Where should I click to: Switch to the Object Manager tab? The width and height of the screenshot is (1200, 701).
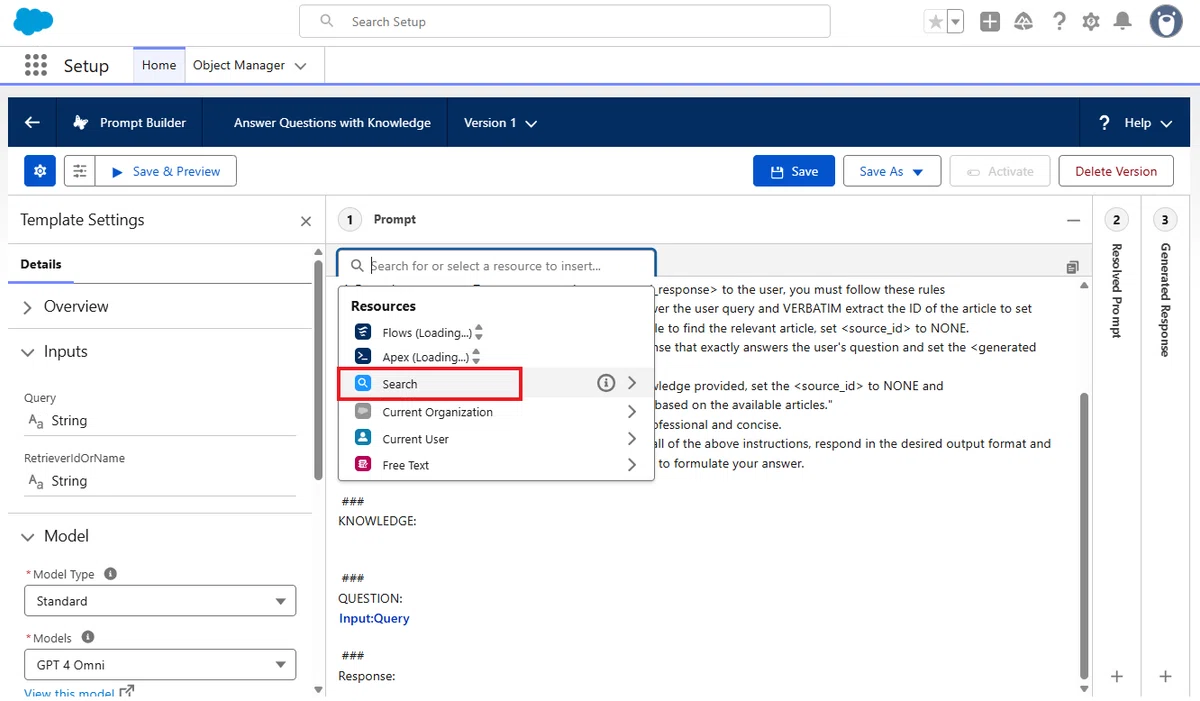239,65
